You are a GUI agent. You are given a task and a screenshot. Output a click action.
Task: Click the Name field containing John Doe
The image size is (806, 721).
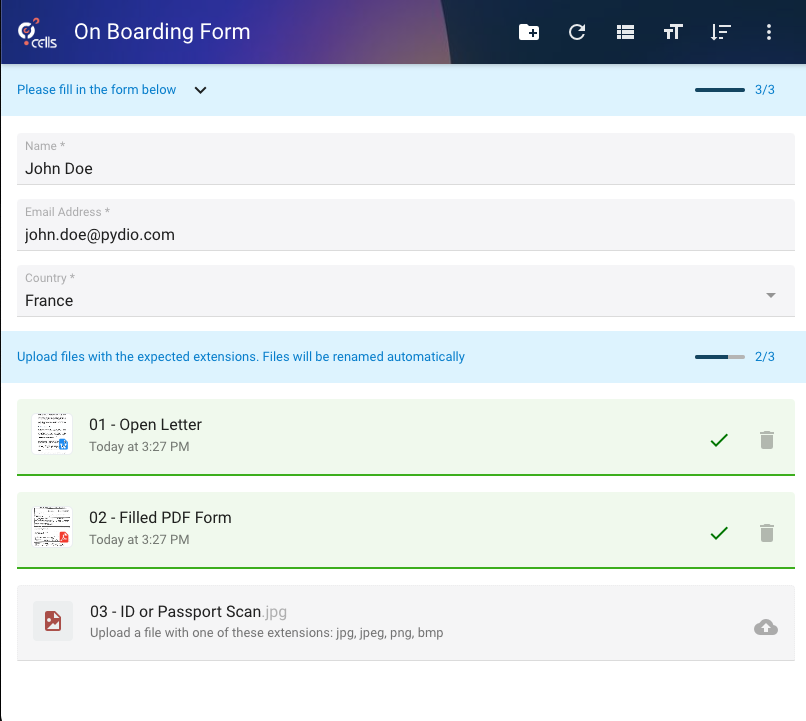tap(406, 159)
